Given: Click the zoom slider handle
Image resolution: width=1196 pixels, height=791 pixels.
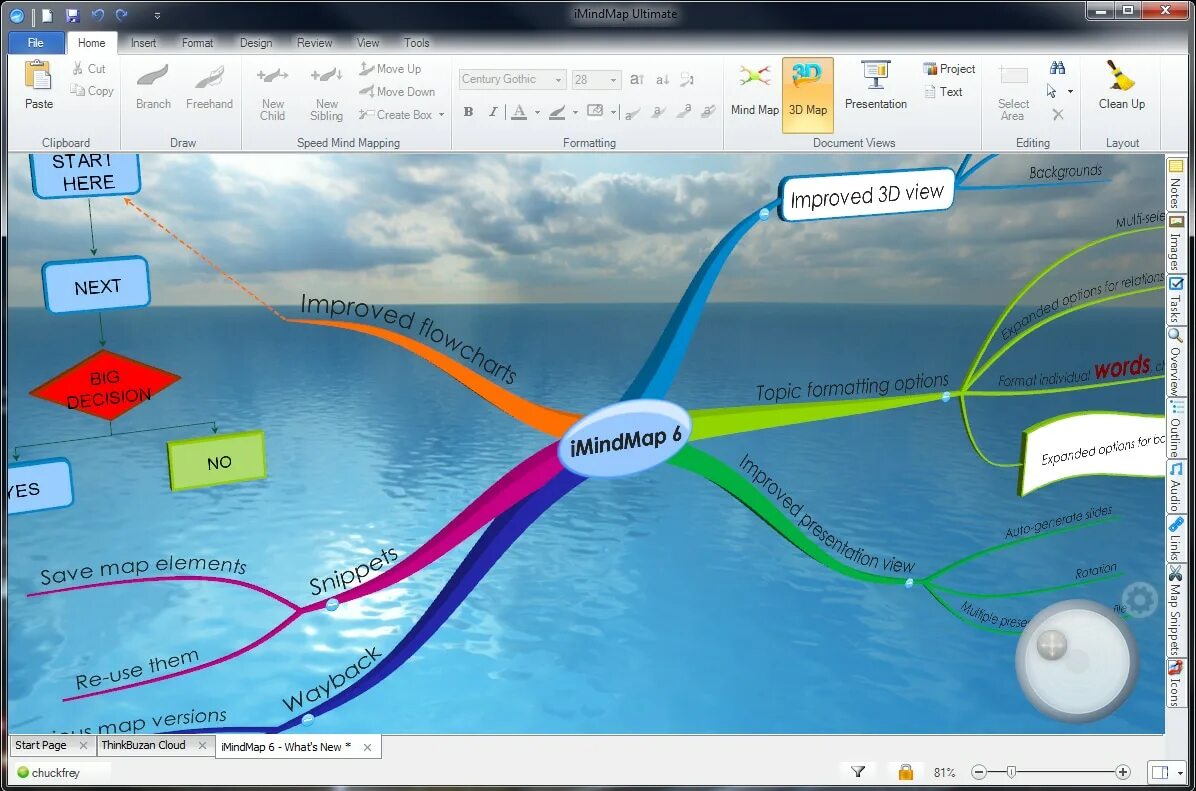Looking at the screenshot, I should click(x=1011, y=772).
